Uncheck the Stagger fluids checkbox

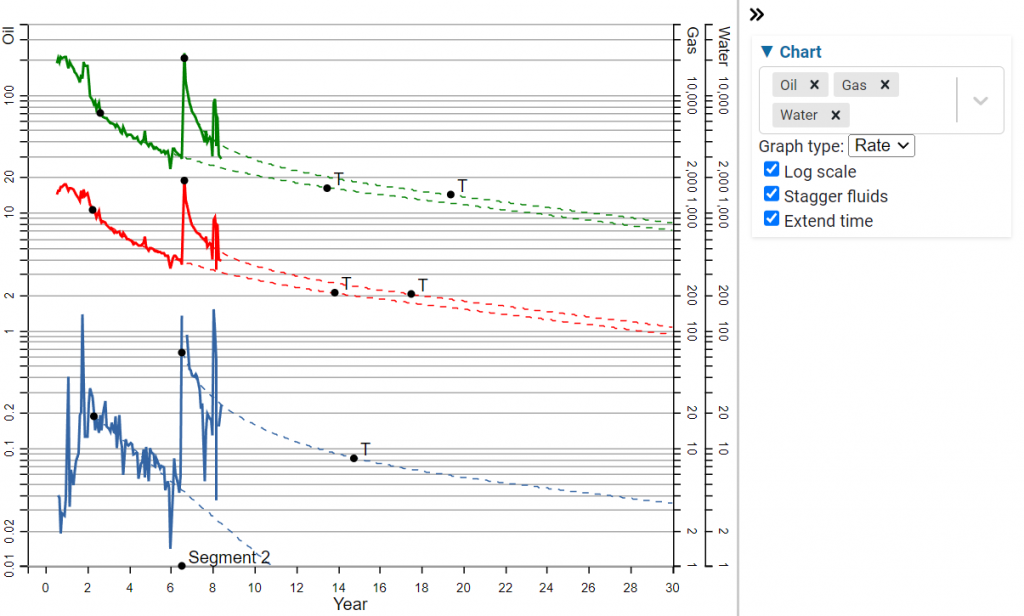(x=771, y=195)
